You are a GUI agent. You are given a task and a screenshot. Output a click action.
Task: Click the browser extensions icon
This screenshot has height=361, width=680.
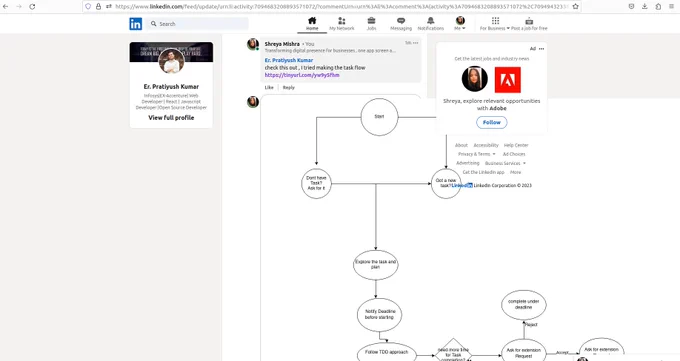[658, 7]
